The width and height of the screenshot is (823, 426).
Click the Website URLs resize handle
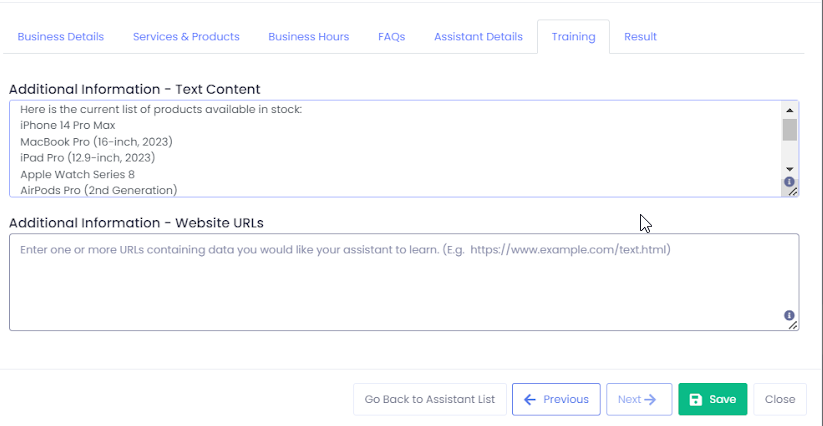tap(793, 325)
